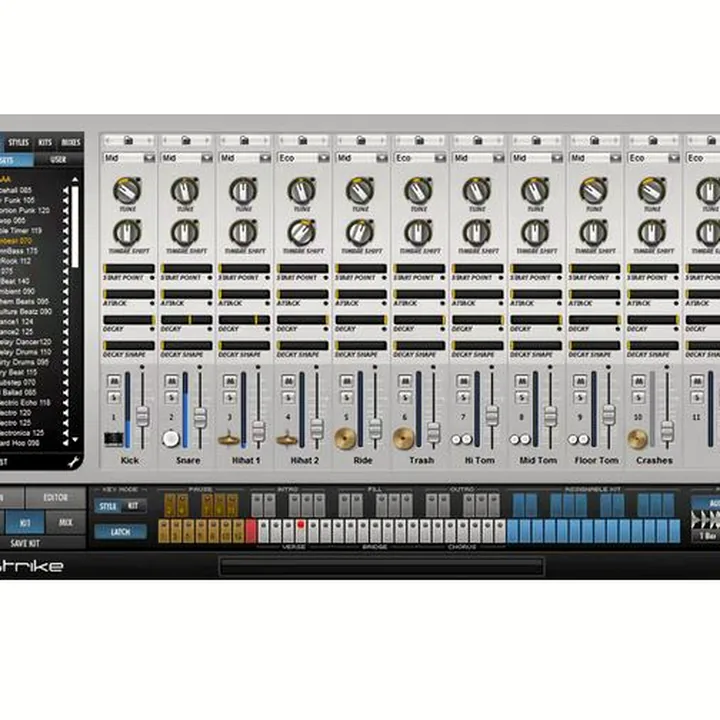The height and width of the screenshot is (720, 720).
Task: Click the Hihat 1 cymbal icon
Action: [229, 439]
